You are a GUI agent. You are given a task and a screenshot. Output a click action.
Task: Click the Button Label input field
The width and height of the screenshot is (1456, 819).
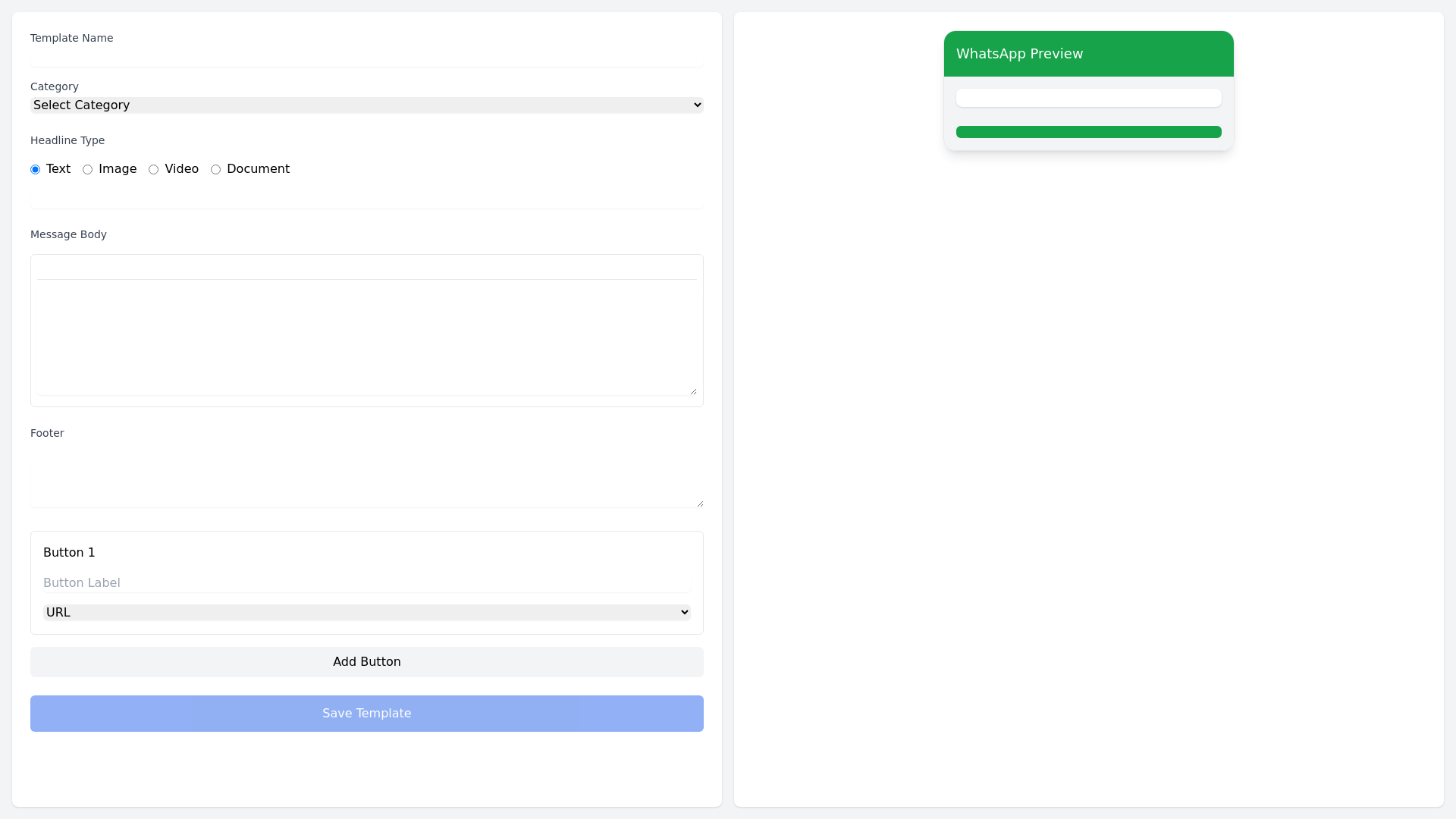366,582
